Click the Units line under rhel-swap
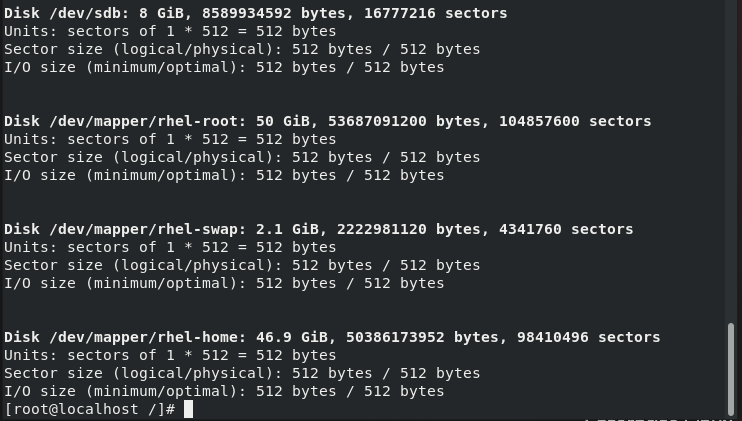Viewport: 742px width, 421px height. click(x=170, y=247)
